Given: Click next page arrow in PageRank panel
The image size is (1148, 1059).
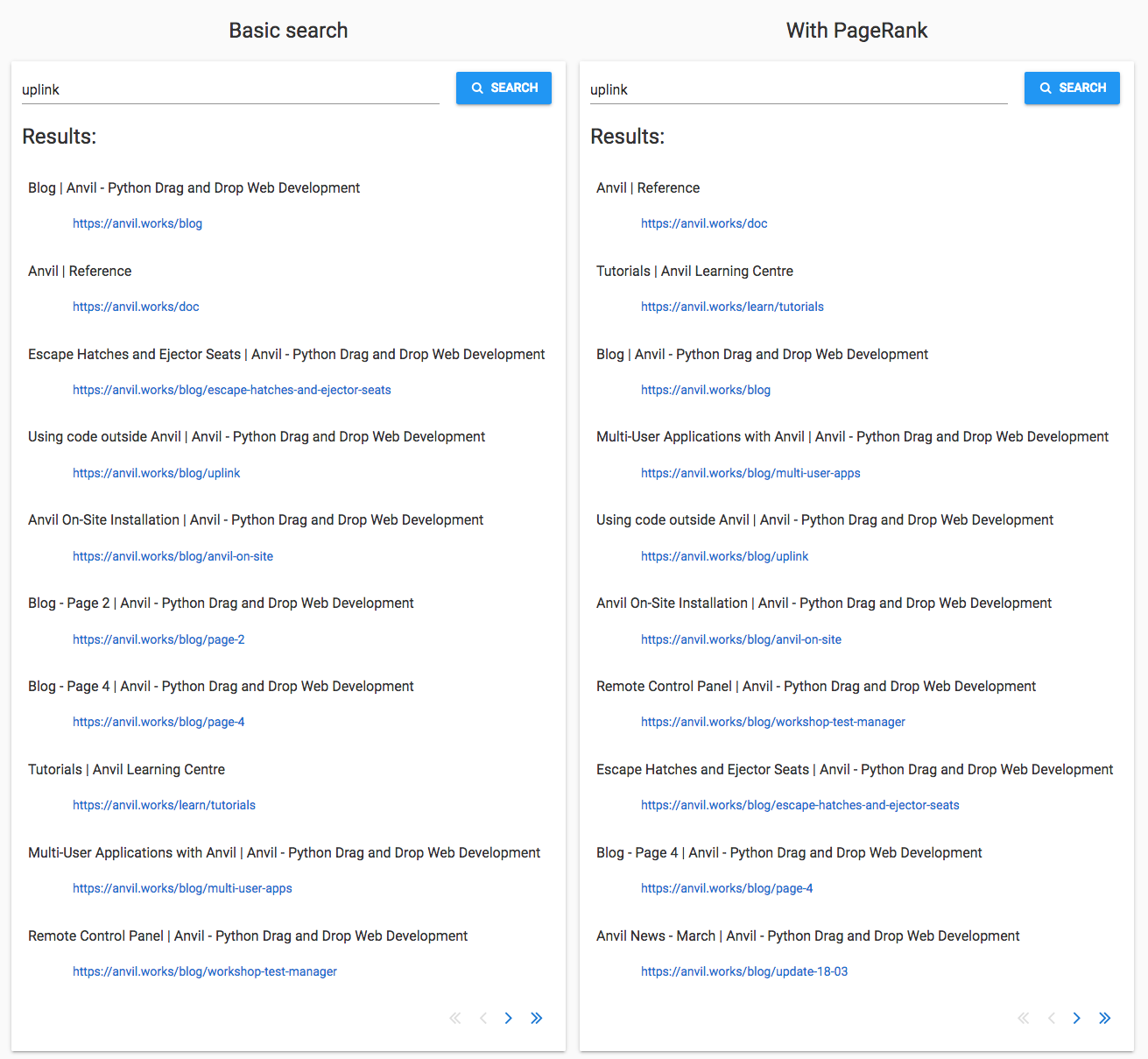Looking at the screenshot, I should [1076, 1018].
